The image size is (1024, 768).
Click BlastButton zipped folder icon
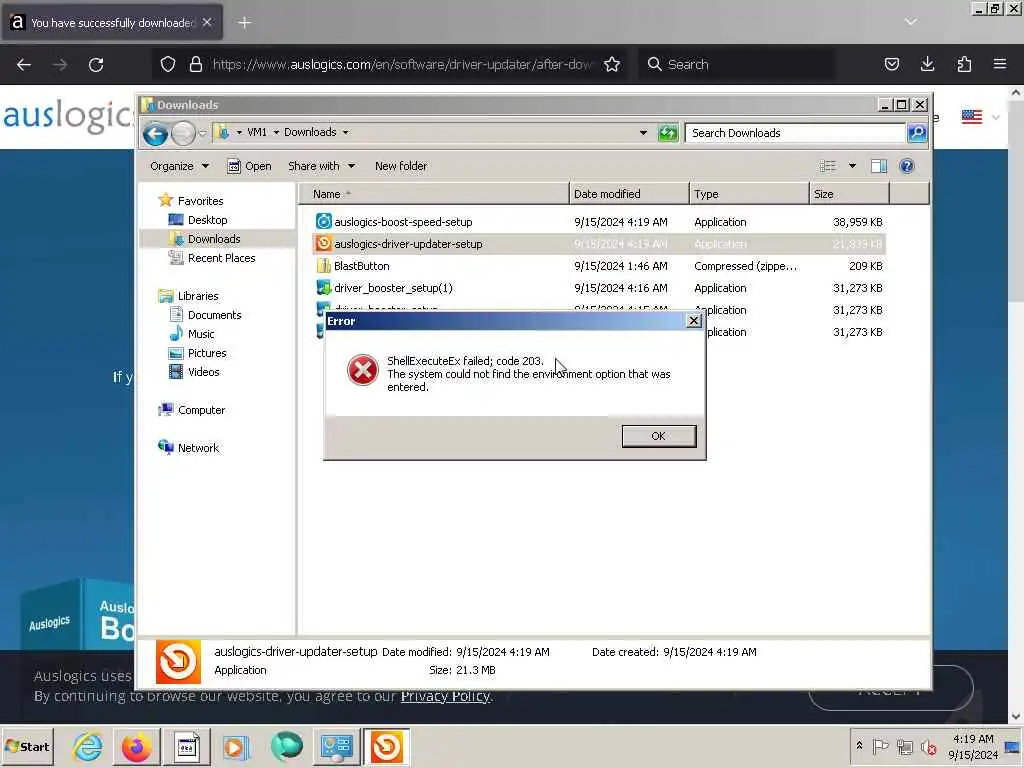323,266
